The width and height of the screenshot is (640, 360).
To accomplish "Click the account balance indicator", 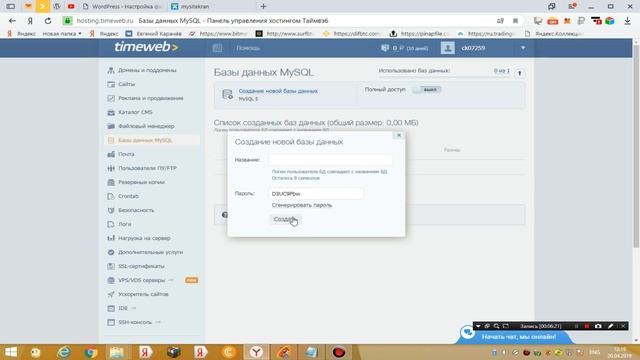I will [x=404, y=48].
